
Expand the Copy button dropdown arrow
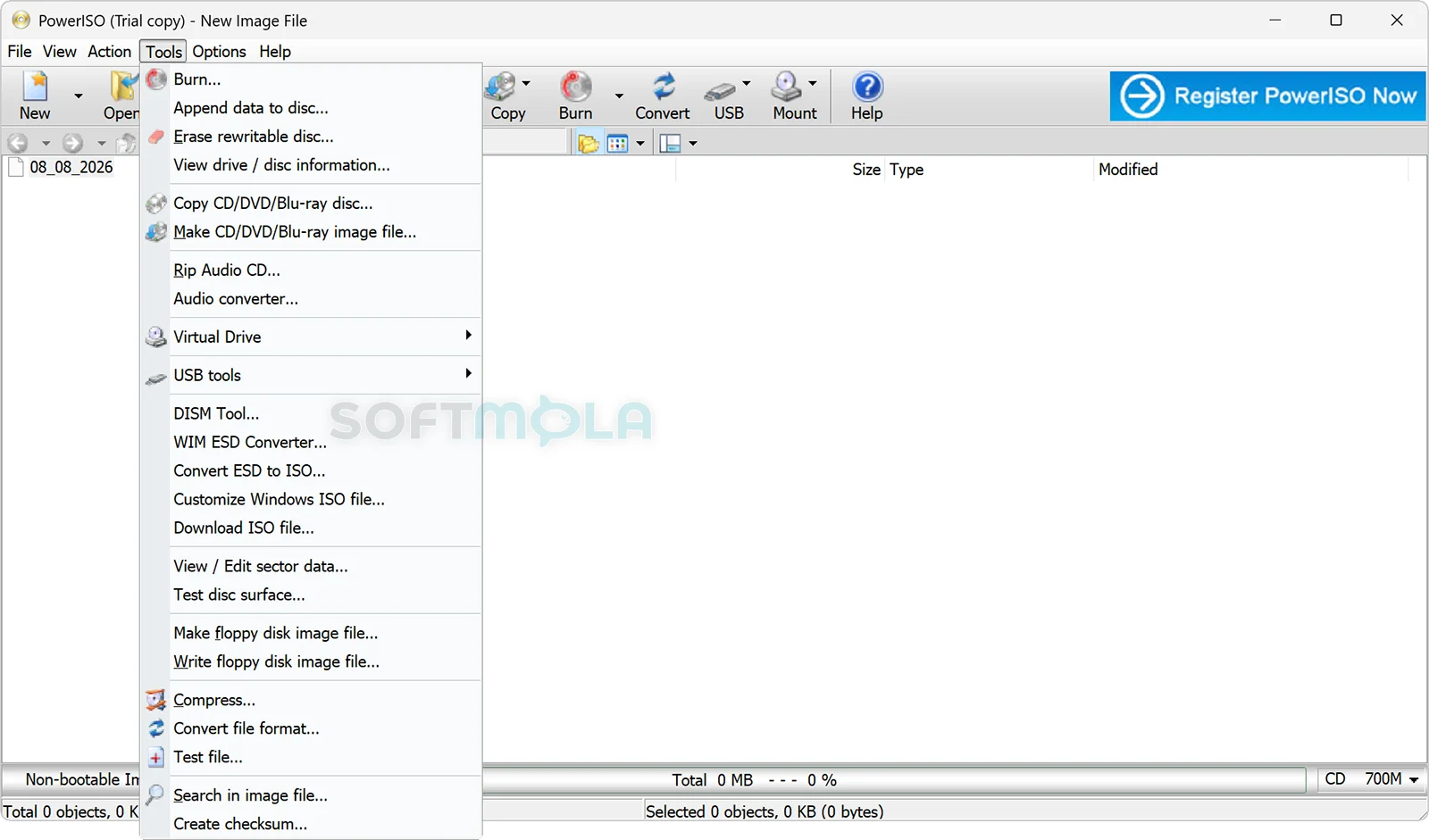click(x=526, y=83)
